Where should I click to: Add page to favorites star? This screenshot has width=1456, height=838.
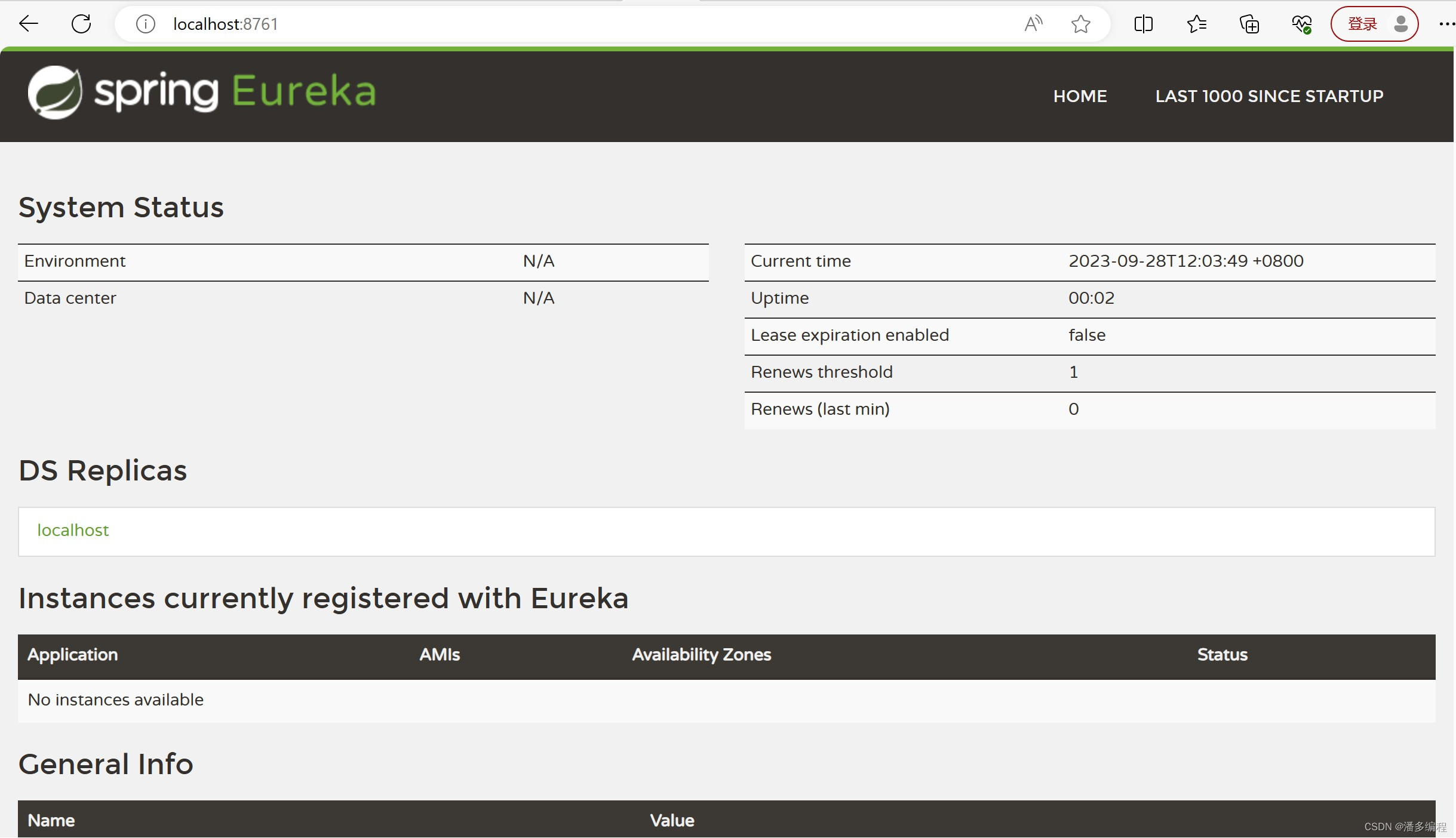click(1080, 24)
